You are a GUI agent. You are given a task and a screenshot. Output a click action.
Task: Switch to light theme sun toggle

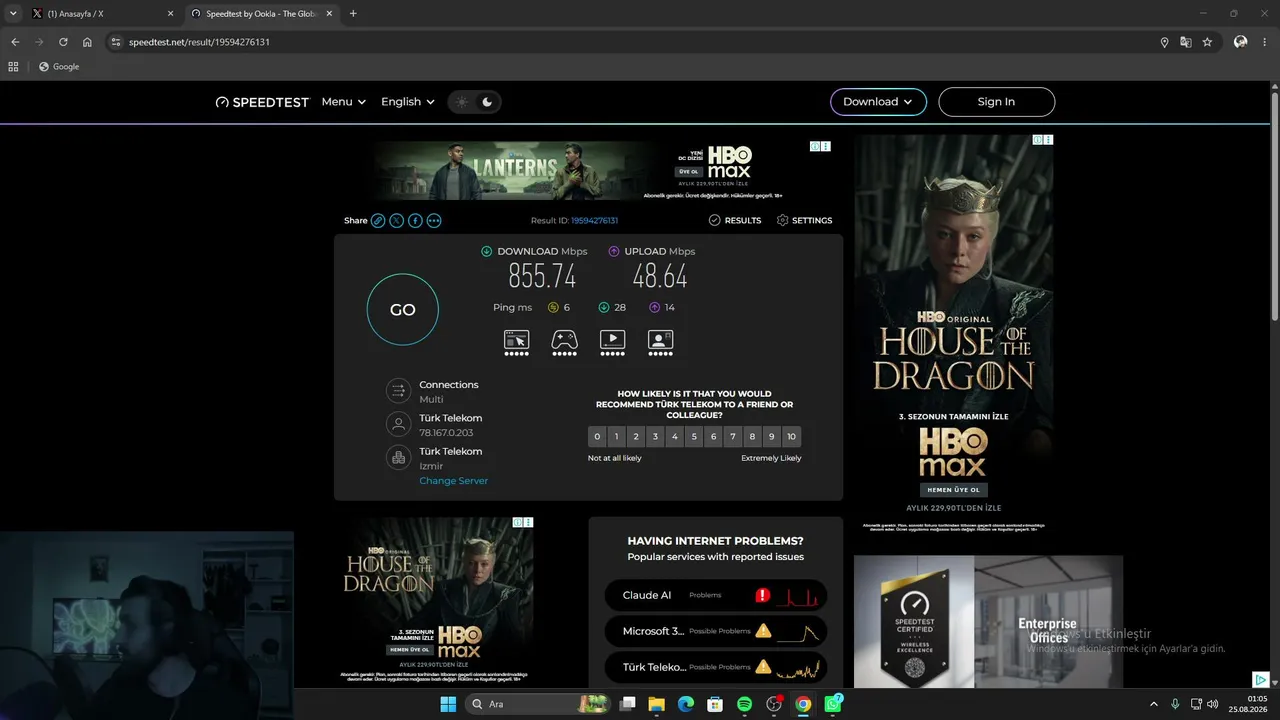[x=461, y=102]
